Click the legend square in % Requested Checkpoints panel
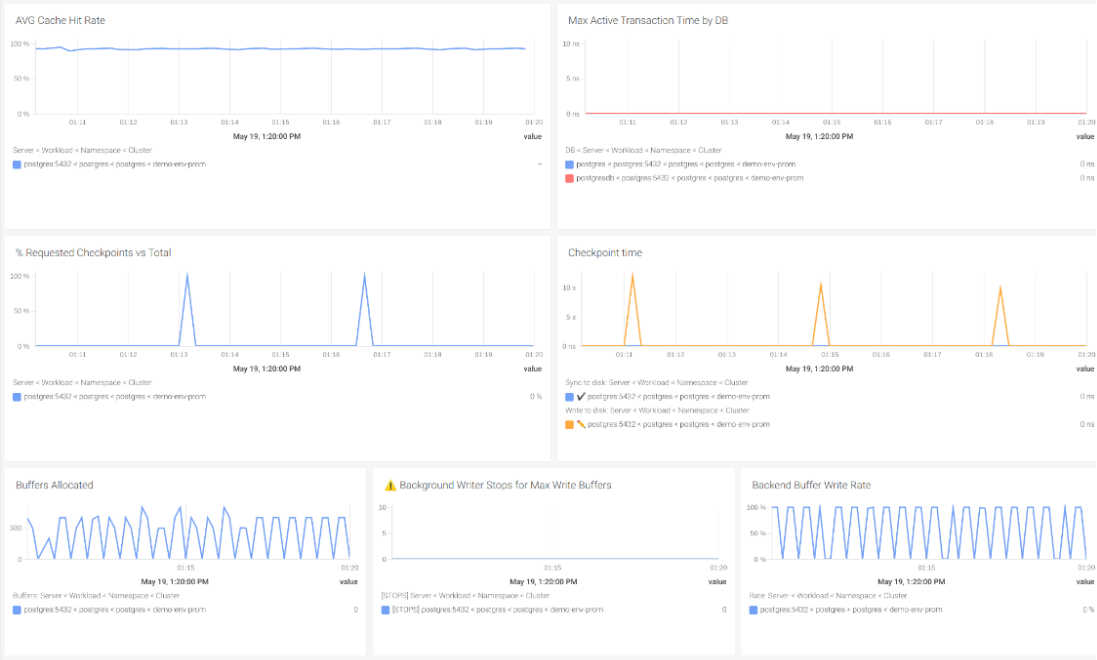Viewport: 1097px width, 660px height. pyautogui.click(x=15, y=396)
